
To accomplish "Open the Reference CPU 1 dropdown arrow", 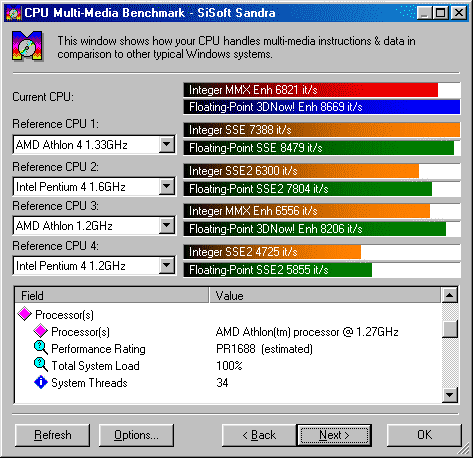I will point(167,145).
